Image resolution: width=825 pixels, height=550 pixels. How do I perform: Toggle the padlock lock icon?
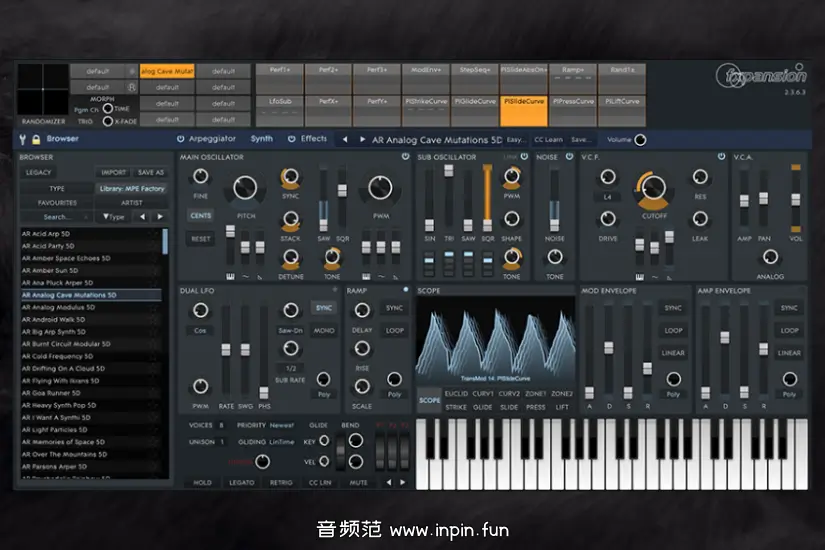coord(36,139)
